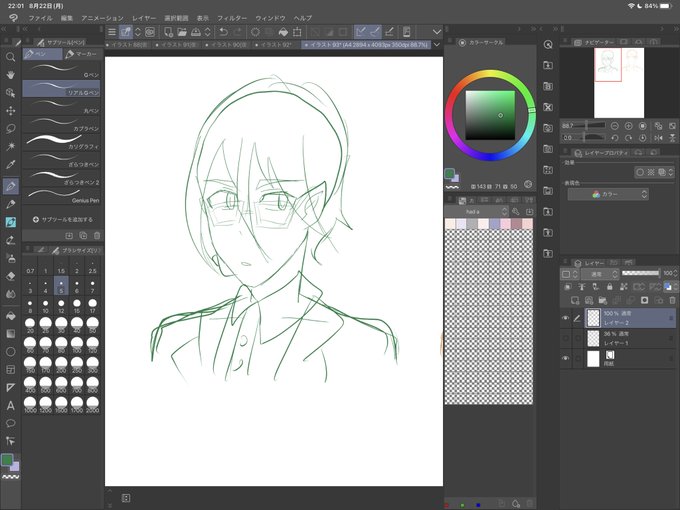Expand the canvas tab list chevron
Image resolution: width=680 pixels, height=510 pixels.
tap(437, 45)
